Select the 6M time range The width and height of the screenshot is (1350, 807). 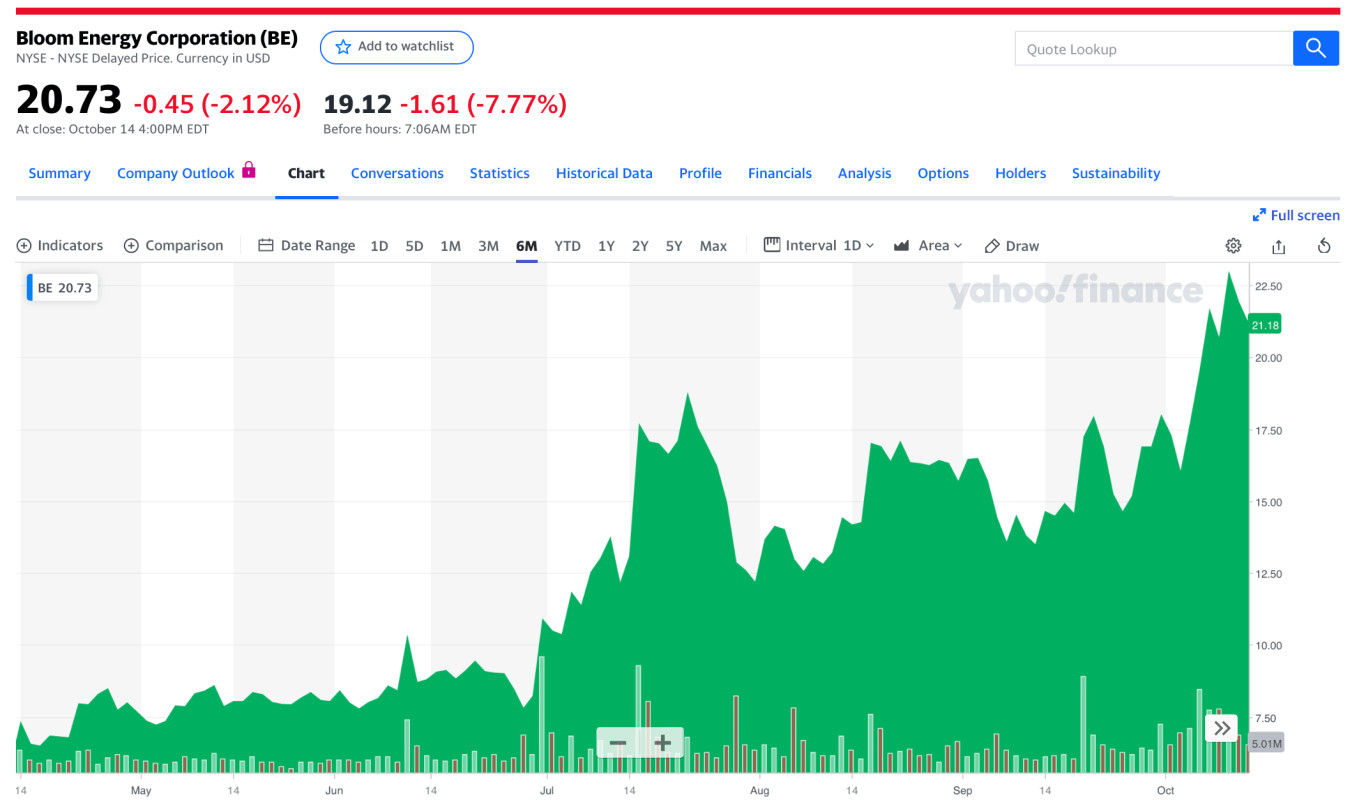pyautogui.click(x=527, y=246)
